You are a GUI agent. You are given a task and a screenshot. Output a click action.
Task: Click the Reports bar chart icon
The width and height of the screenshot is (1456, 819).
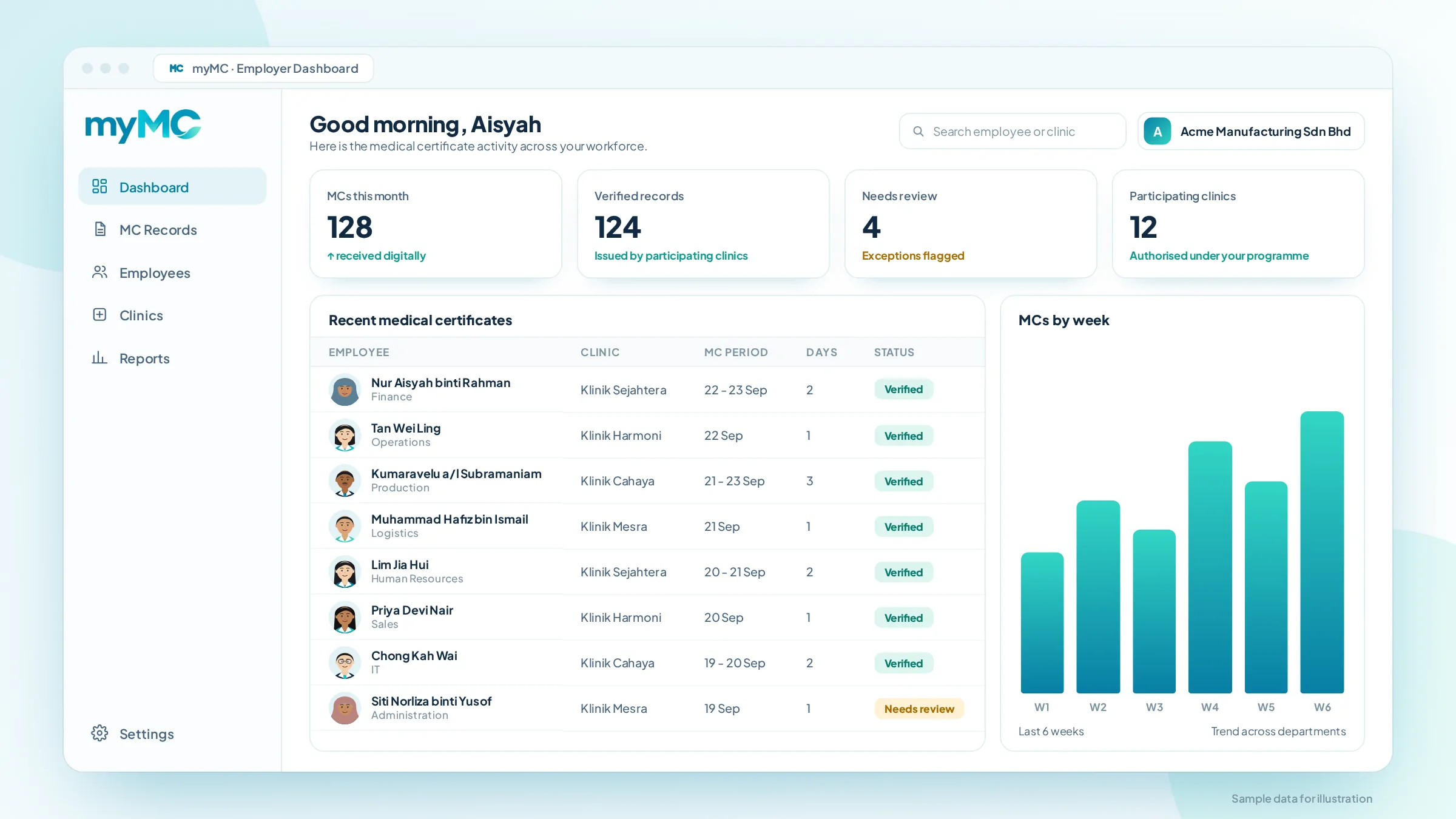(99, 357)
